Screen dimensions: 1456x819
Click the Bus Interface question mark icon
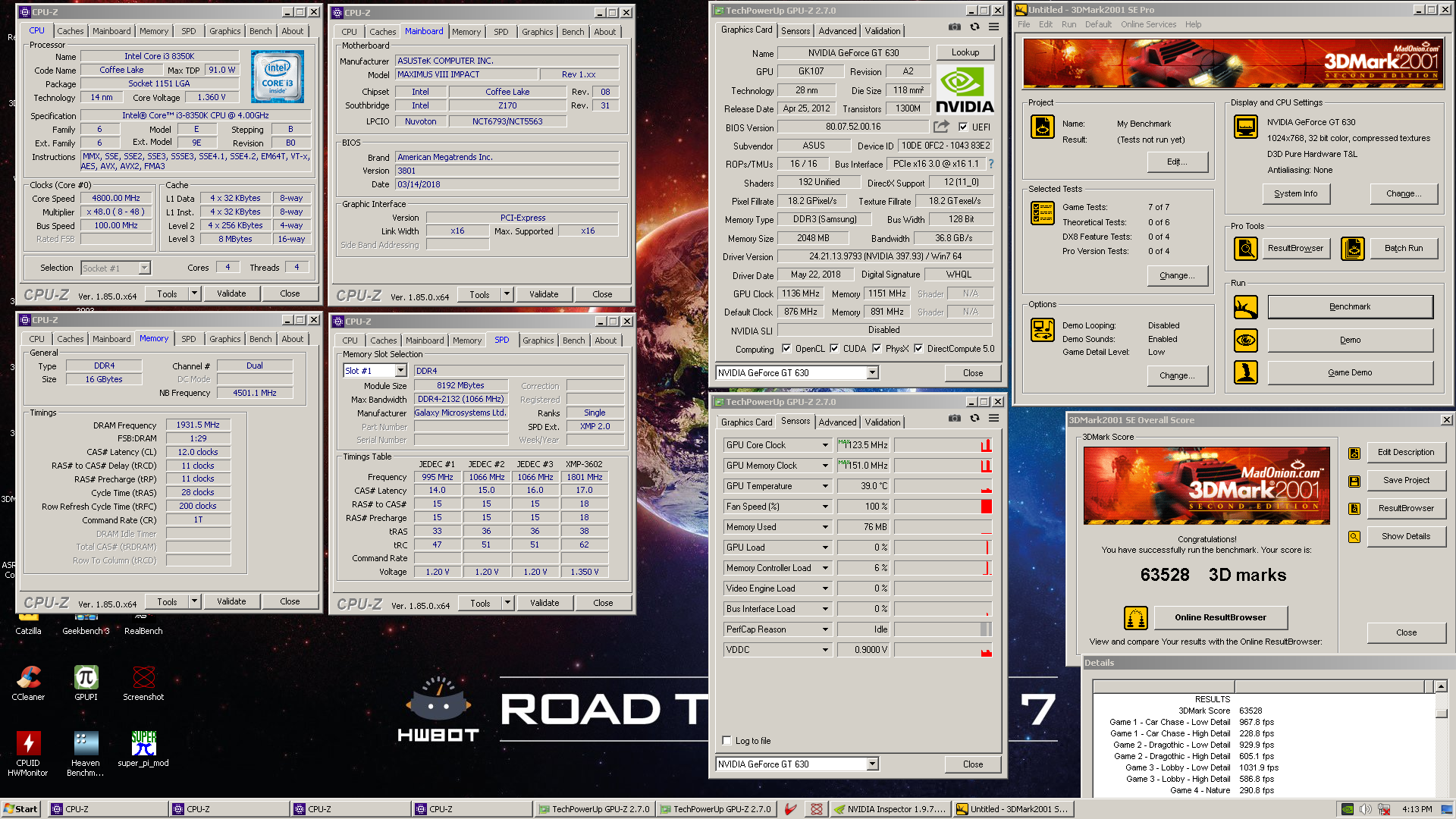click(990, 164)
